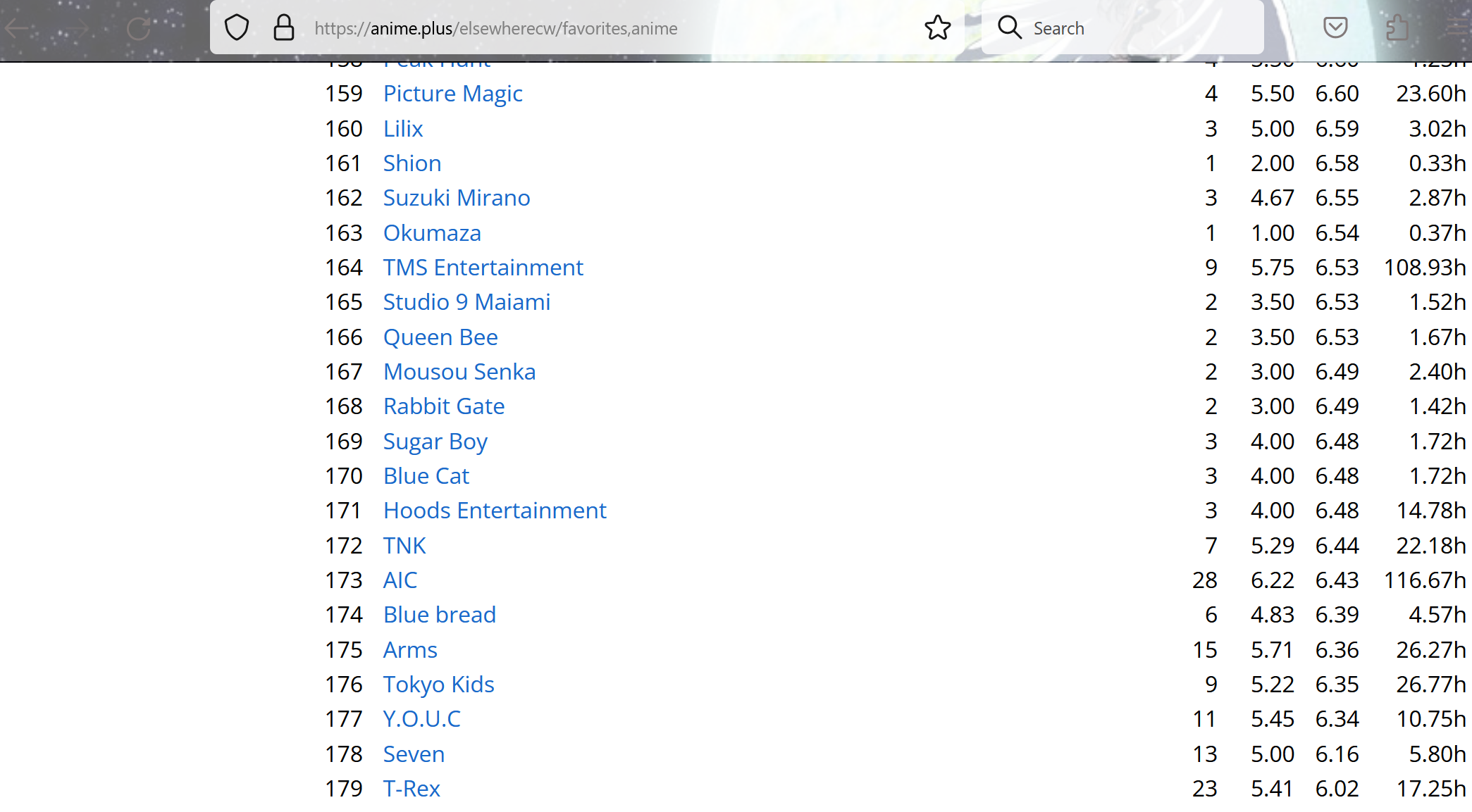Click count 23 in the T-Rex row
The image size is (1472, 812).
point(1205,789)
